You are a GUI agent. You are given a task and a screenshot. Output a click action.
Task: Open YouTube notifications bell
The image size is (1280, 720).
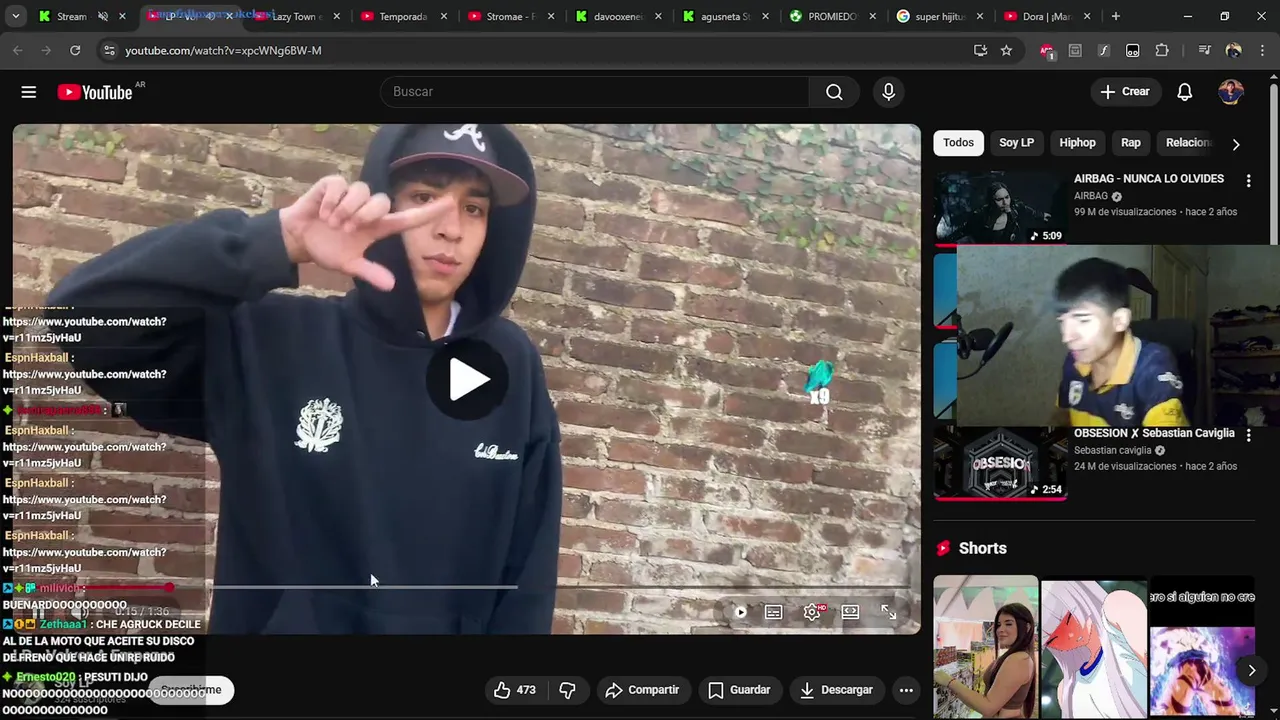tap(1184, 92)
